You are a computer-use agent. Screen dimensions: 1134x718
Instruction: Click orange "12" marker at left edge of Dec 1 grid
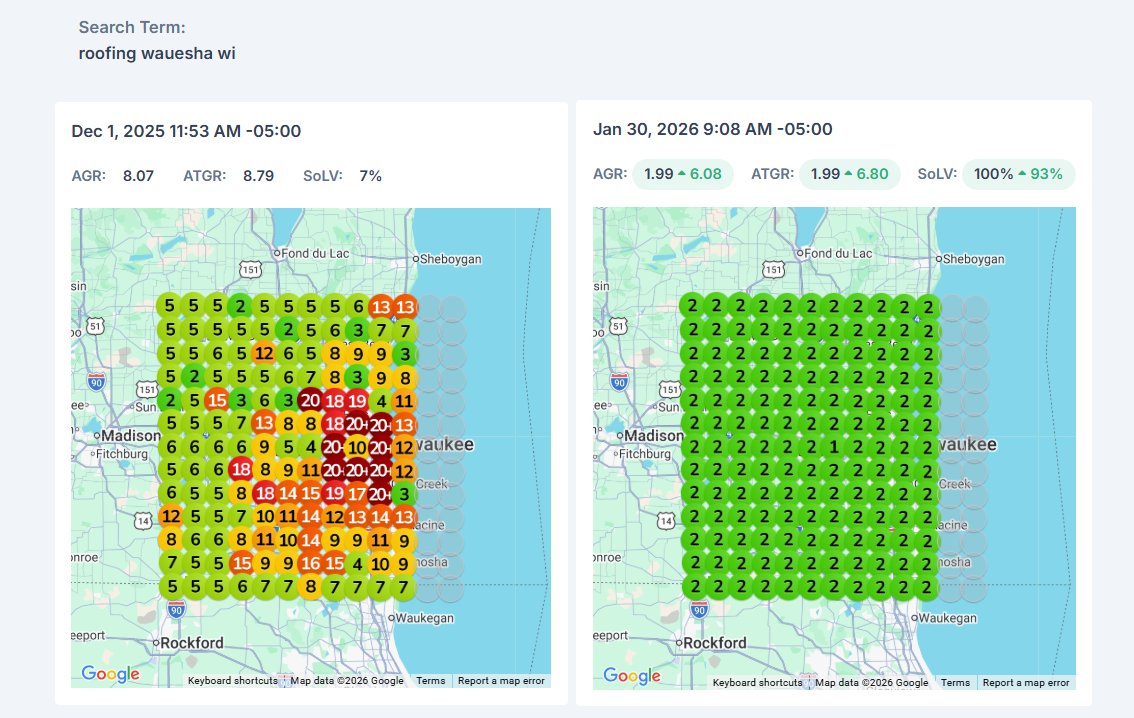tap(170, 517)
